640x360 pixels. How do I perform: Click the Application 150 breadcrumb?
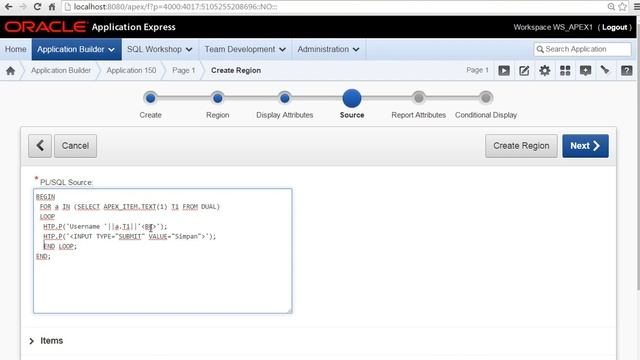131,71
